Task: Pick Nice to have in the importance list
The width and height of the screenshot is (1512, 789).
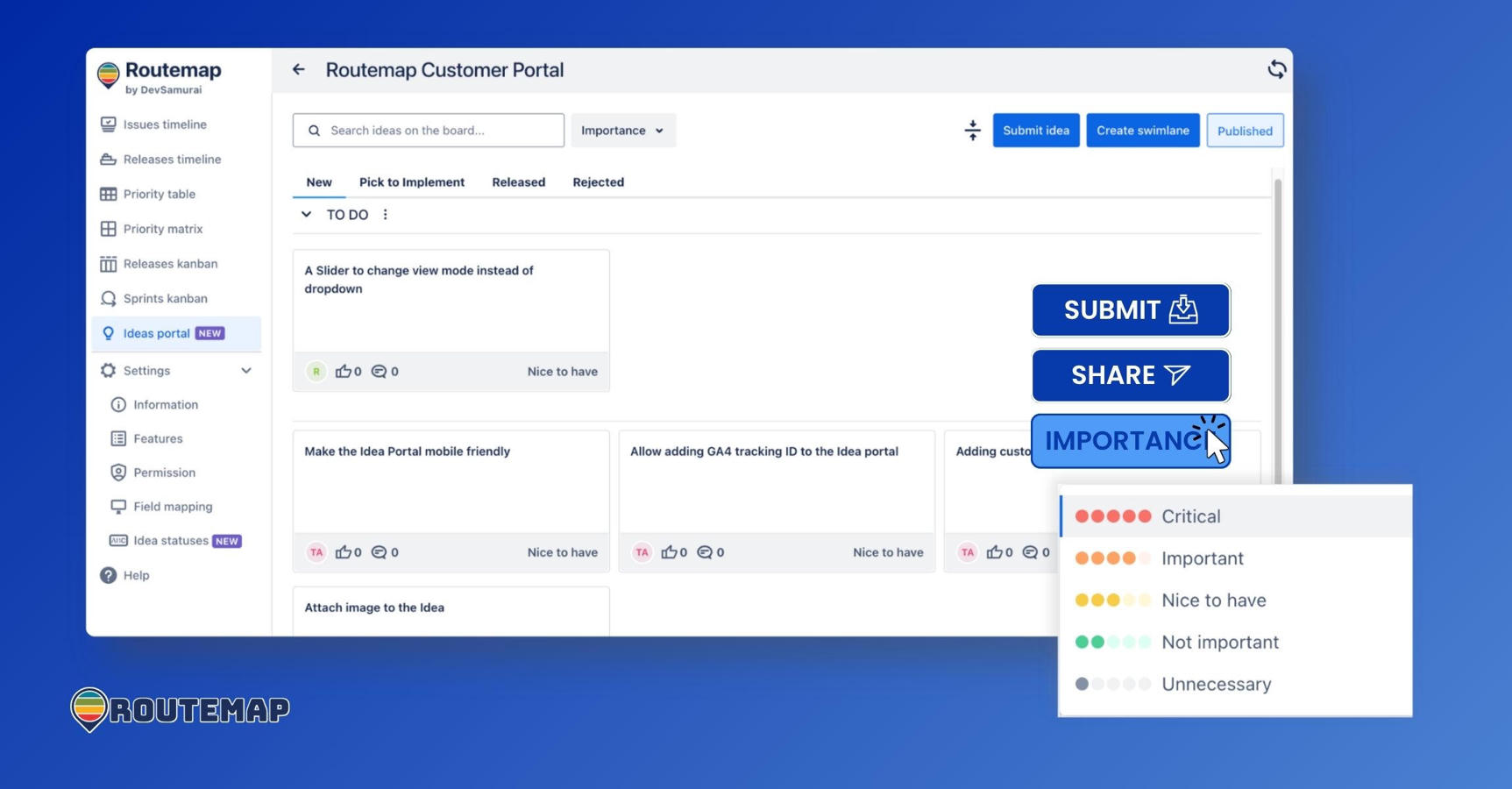Action: (x=1236, y=601)
